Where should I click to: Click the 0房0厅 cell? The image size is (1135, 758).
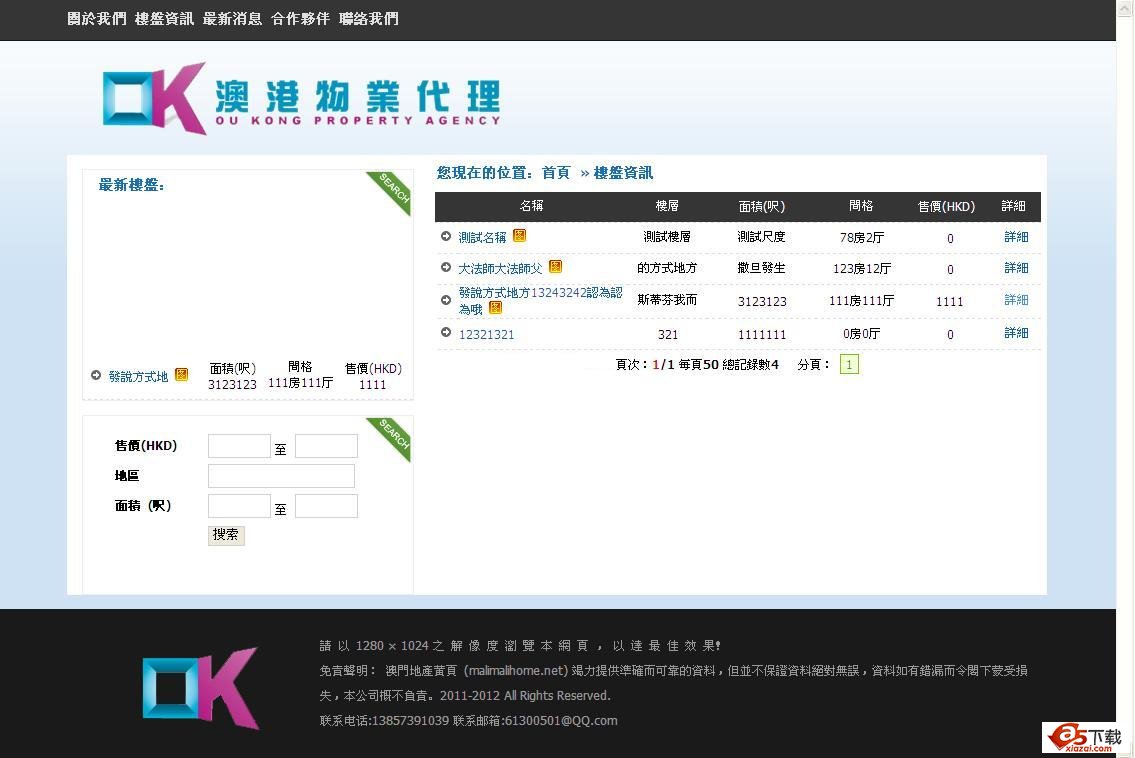click(x=862, y=334)
